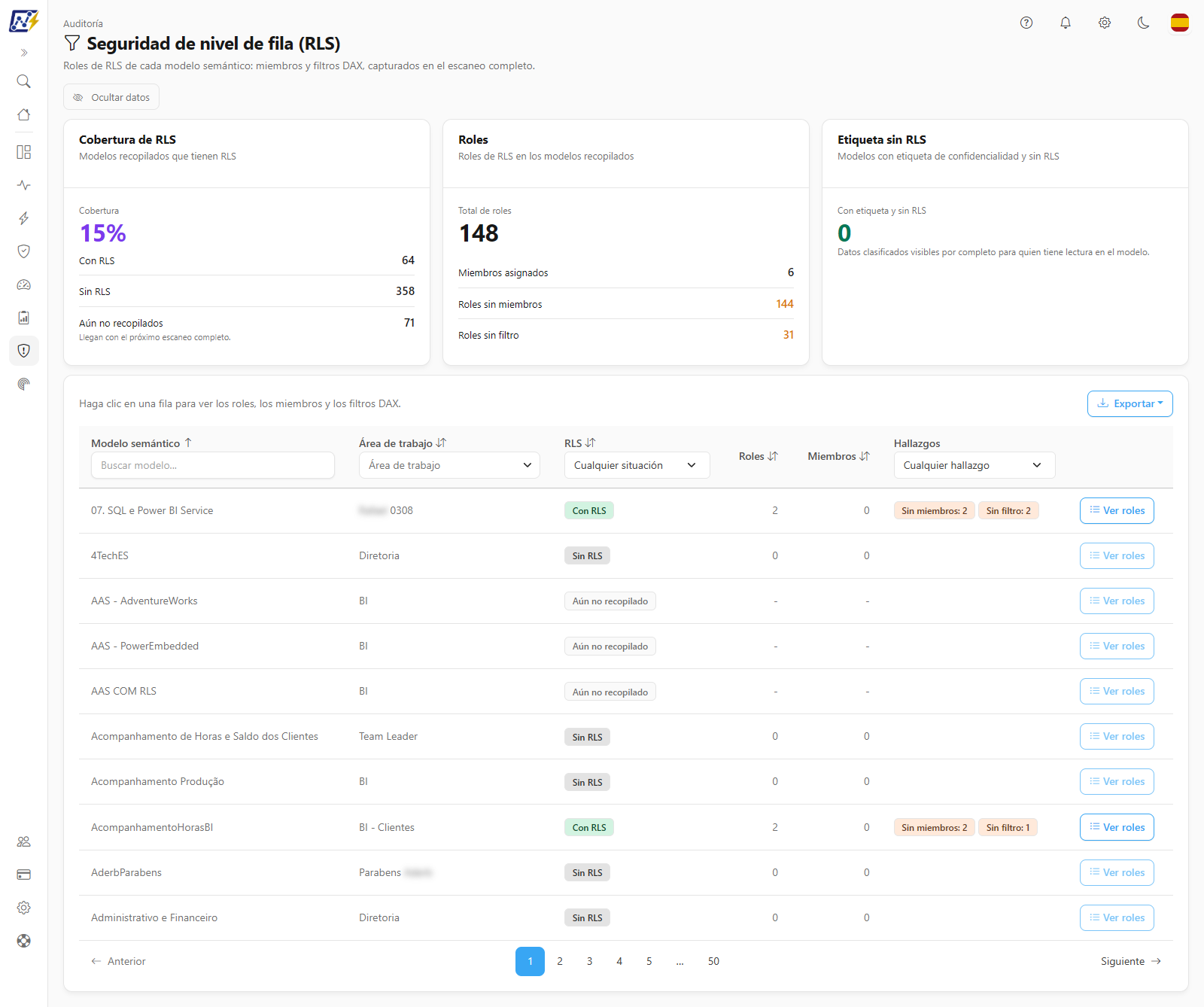Open the billing credit card icon in the sidebar

[x=24, y=875]
